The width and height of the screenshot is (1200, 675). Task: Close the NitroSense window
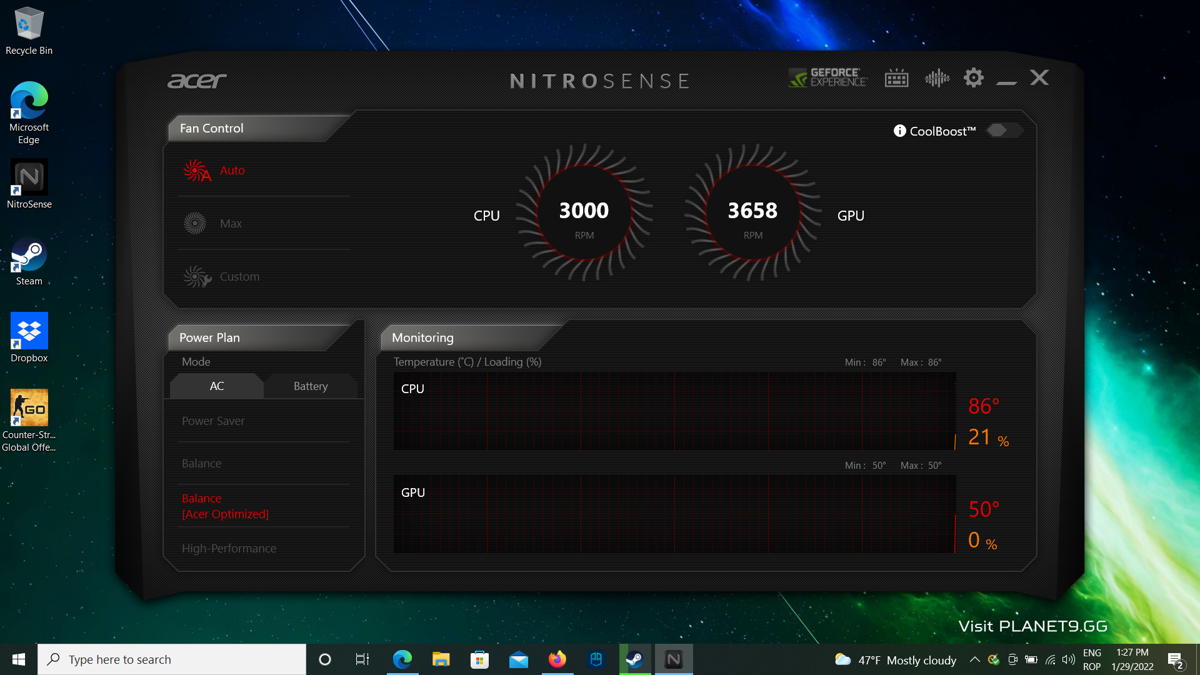(x=1040, y=77)
